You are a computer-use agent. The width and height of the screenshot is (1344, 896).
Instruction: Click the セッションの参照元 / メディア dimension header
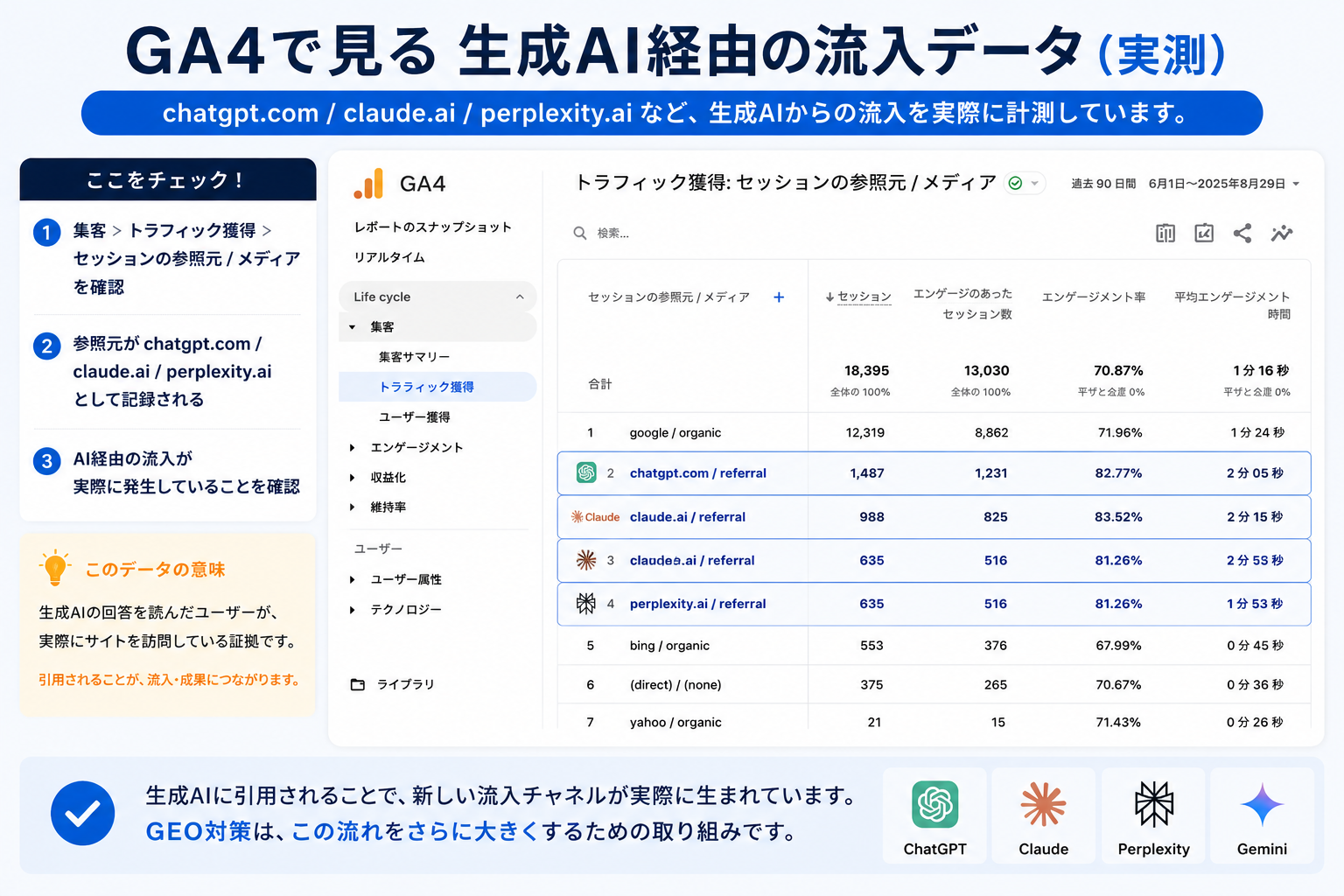point(668,297)
